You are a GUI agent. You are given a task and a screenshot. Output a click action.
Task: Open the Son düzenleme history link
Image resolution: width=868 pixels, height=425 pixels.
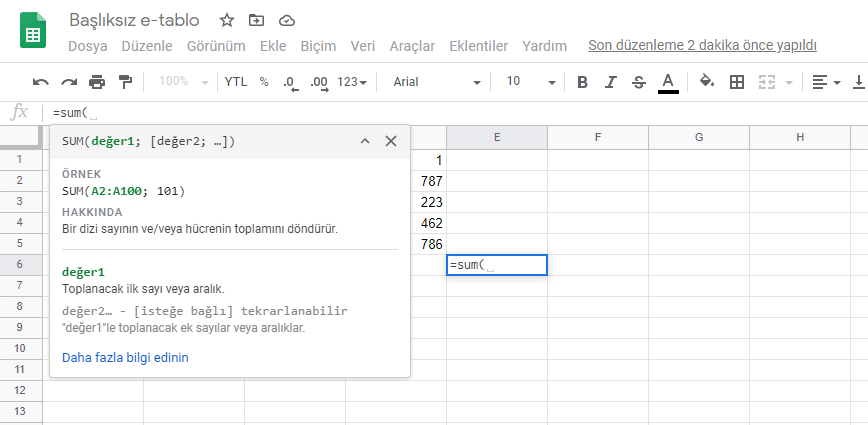702,45
